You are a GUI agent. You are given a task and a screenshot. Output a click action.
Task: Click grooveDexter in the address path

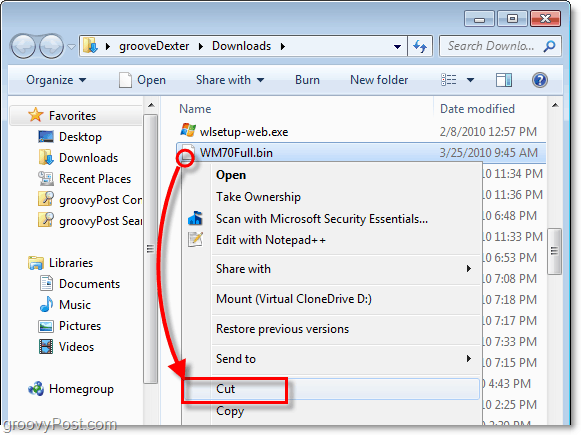pos(154,46)
